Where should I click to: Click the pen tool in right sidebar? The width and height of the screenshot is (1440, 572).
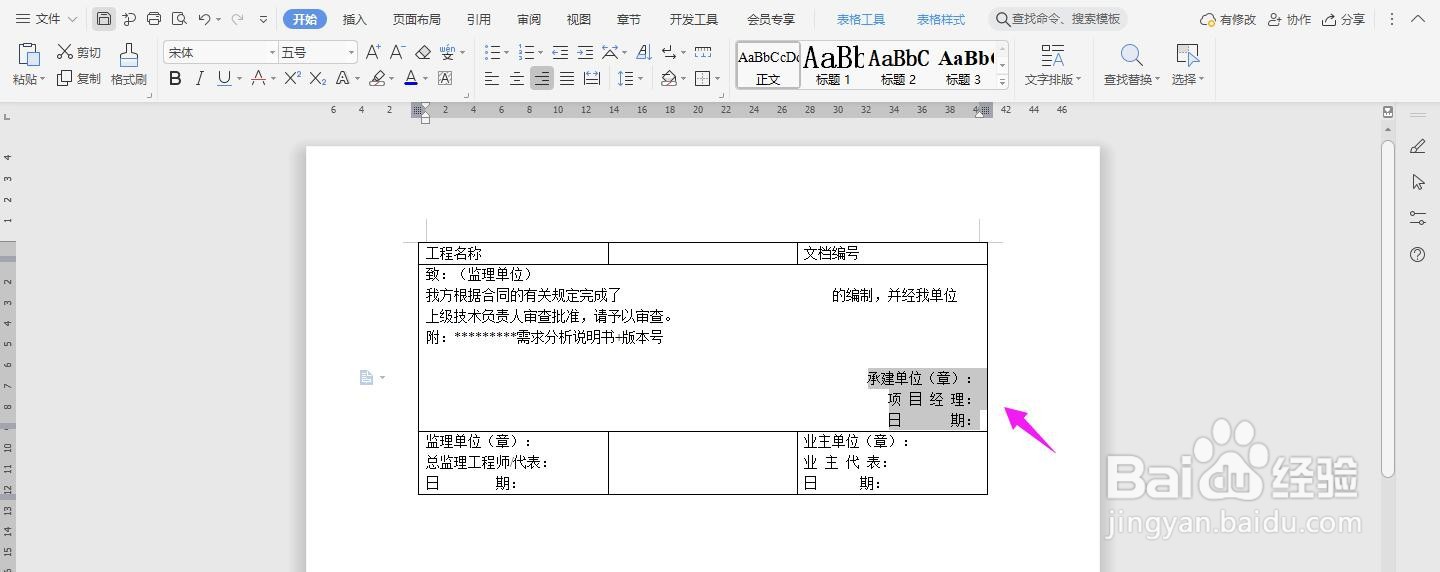click(1417, 146)
